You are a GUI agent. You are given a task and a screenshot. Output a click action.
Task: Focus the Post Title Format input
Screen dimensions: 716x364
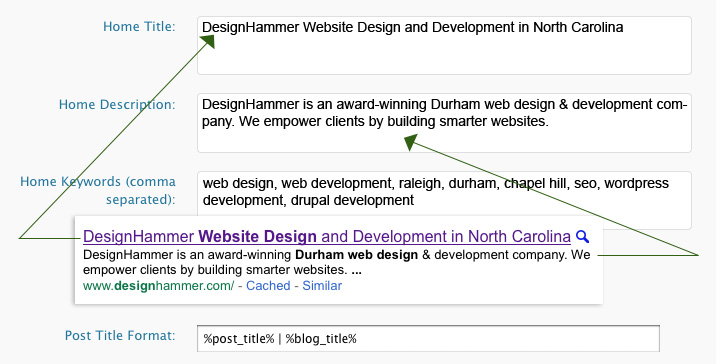coord(428,339)
